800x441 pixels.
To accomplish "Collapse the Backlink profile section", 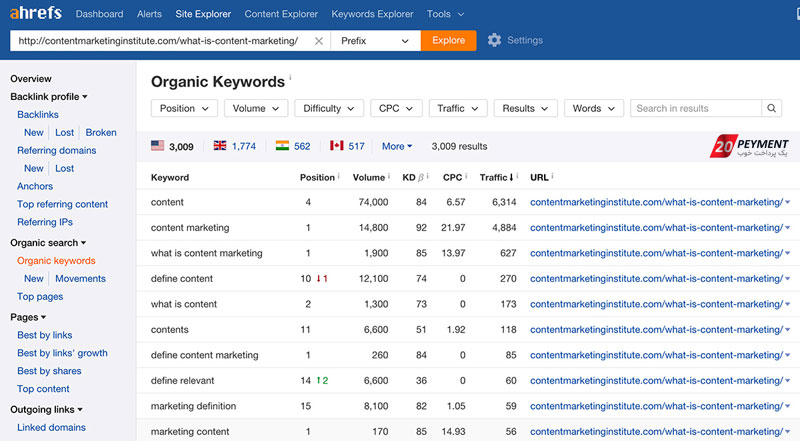I will point(48,96).
